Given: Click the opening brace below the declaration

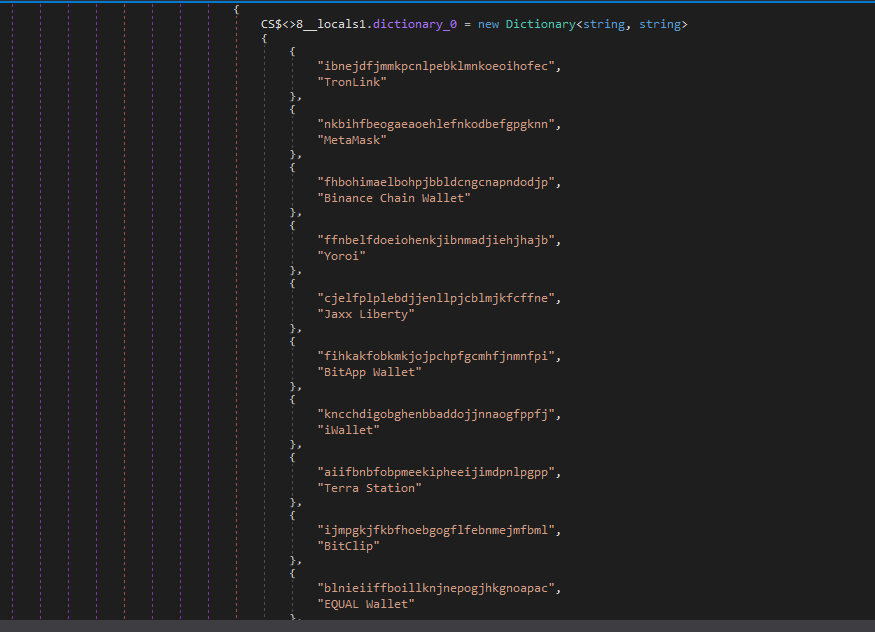Looking at the screenshot, I should pos(263,37).
